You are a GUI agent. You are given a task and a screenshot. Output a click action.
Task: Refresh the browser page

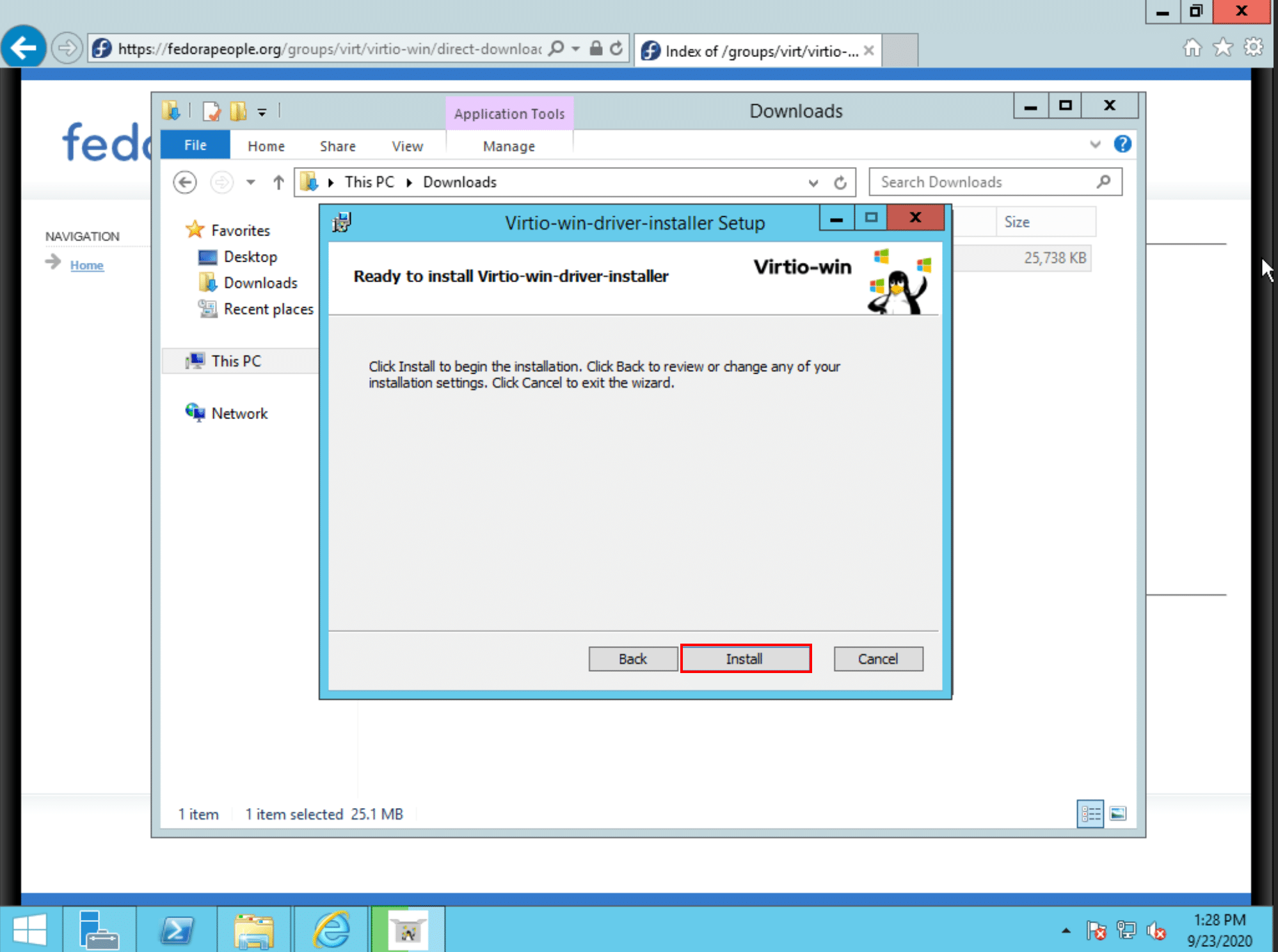[x=616, y=49]
